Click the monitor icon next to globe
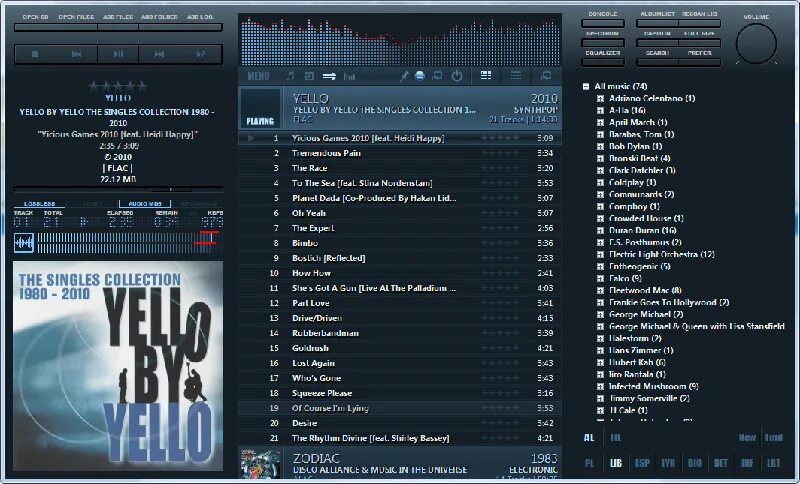 [437, 76]
